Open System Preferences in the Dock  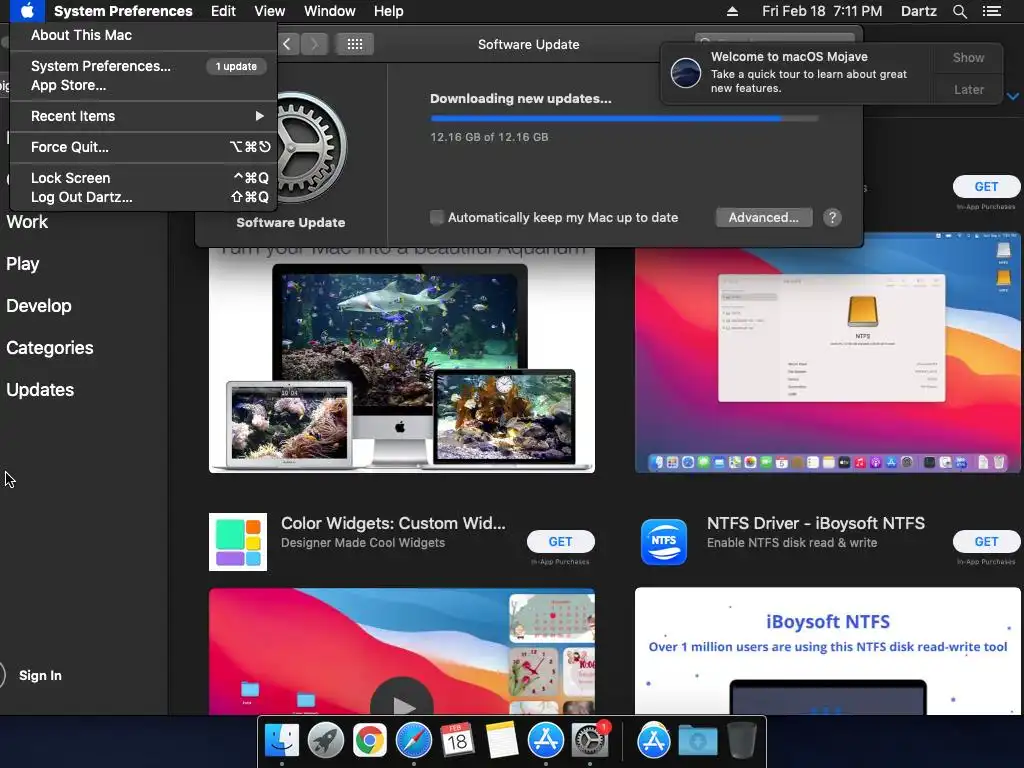[x=590, y=741]
